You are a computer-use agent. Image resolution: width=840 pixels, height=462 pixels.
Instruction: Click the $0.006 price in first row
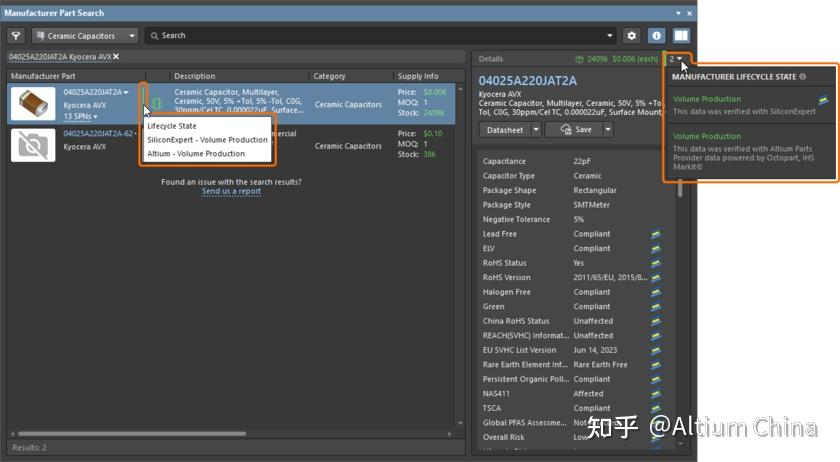(434, 92)
